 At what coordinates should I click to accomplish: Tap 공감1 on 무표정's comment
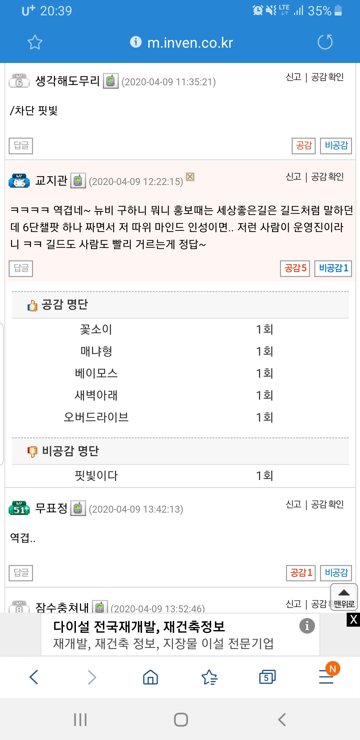(301, 573)
